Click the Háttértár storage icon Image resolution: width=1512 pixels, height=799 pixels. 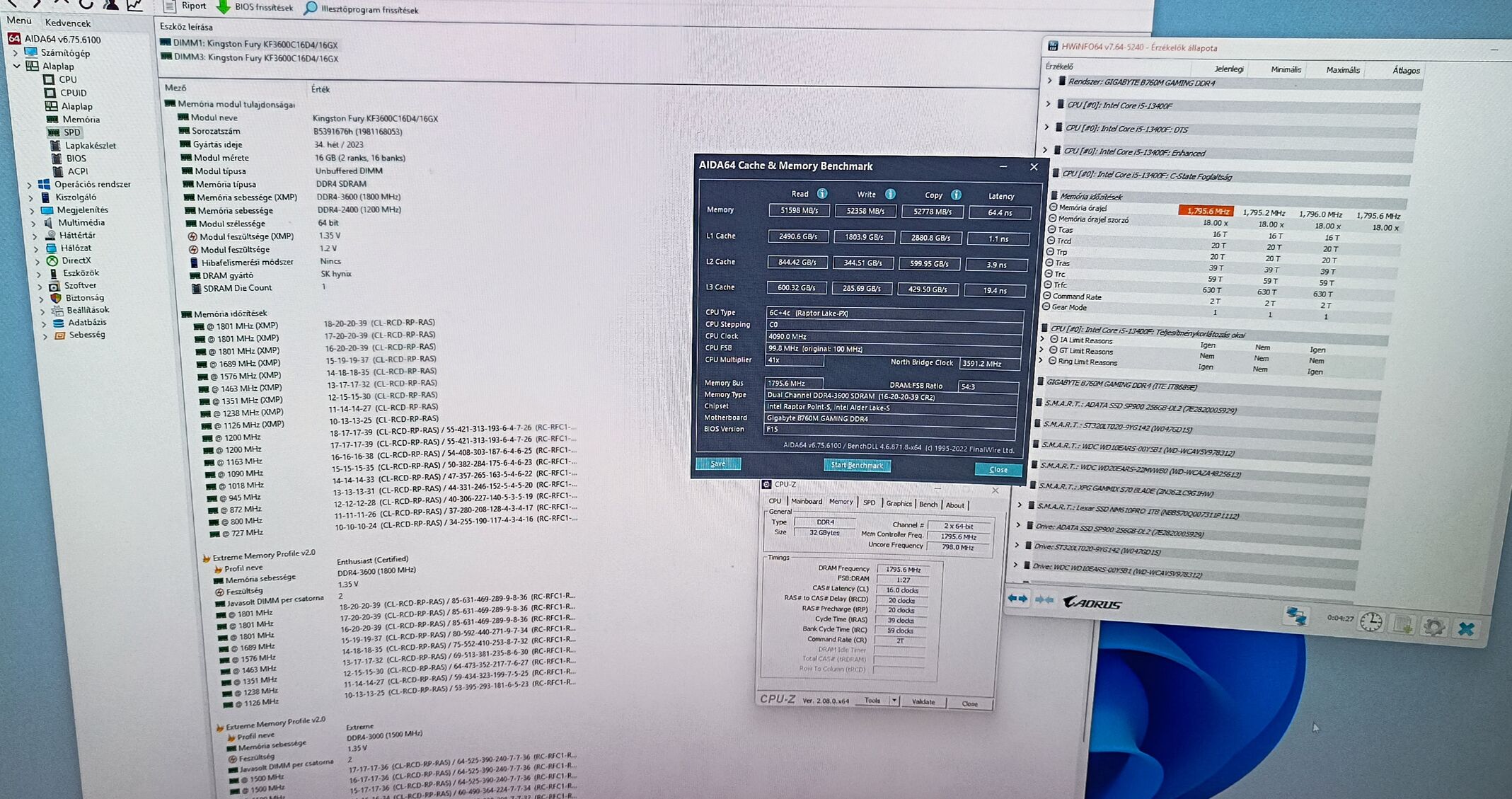pos(50,235)
